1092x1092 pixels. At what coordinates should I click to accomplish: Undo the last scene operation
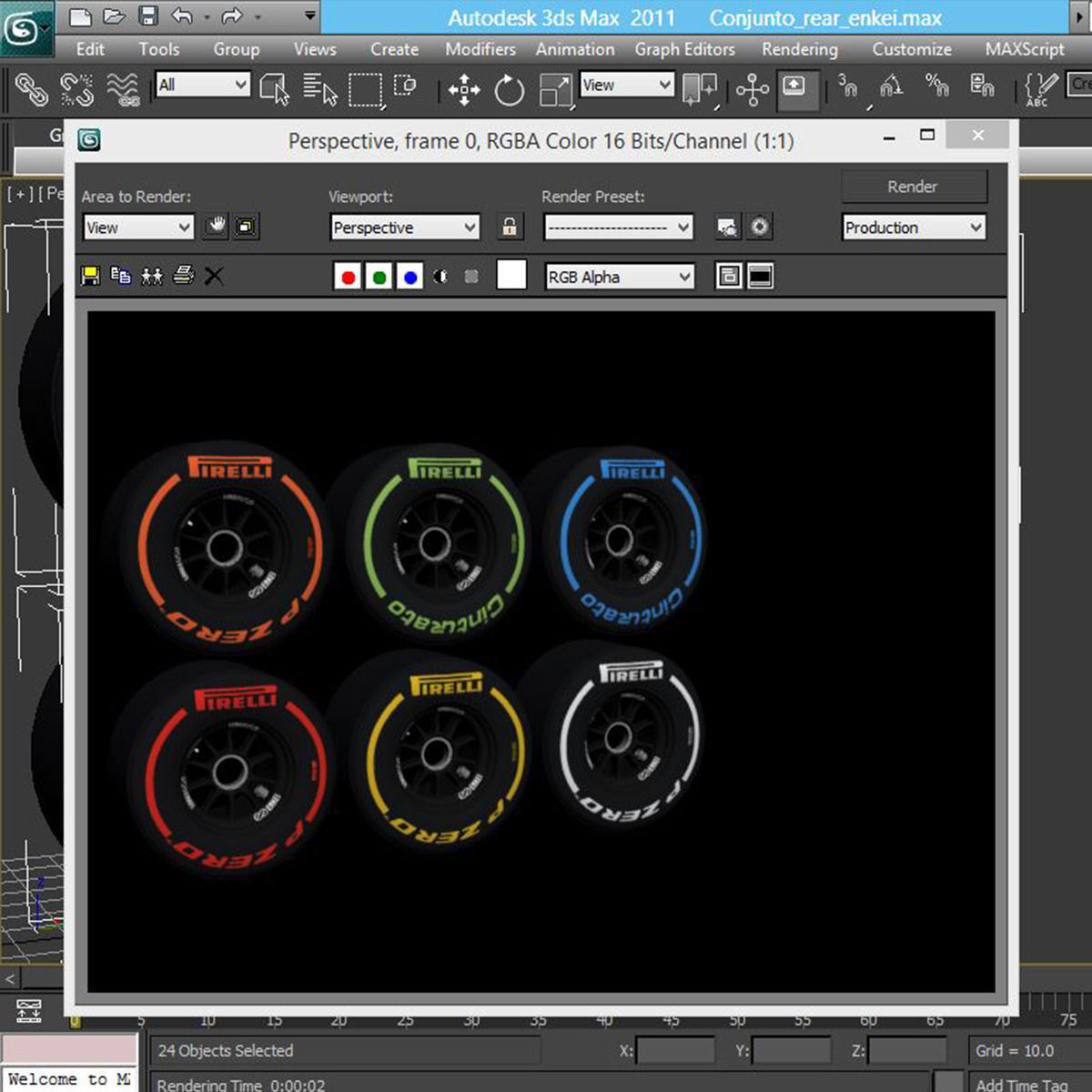[x=183, y=15]
